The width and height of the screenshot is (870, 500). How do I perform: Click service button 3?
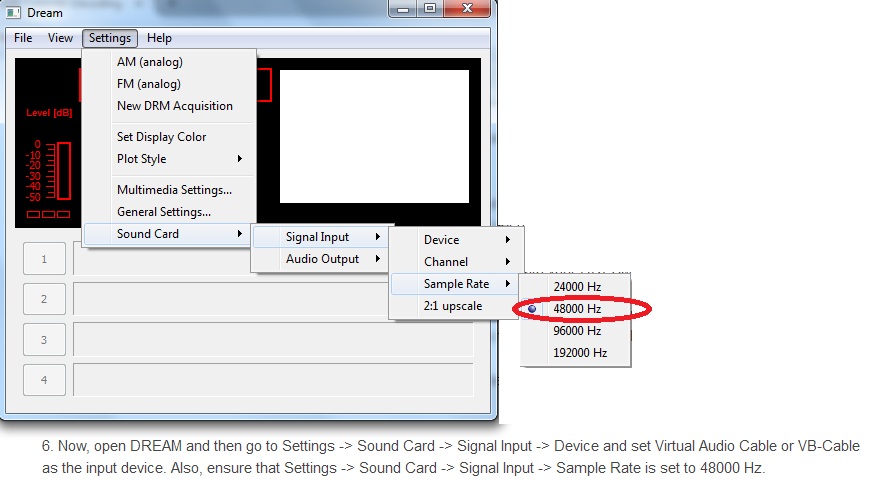[x=44, y=340]
